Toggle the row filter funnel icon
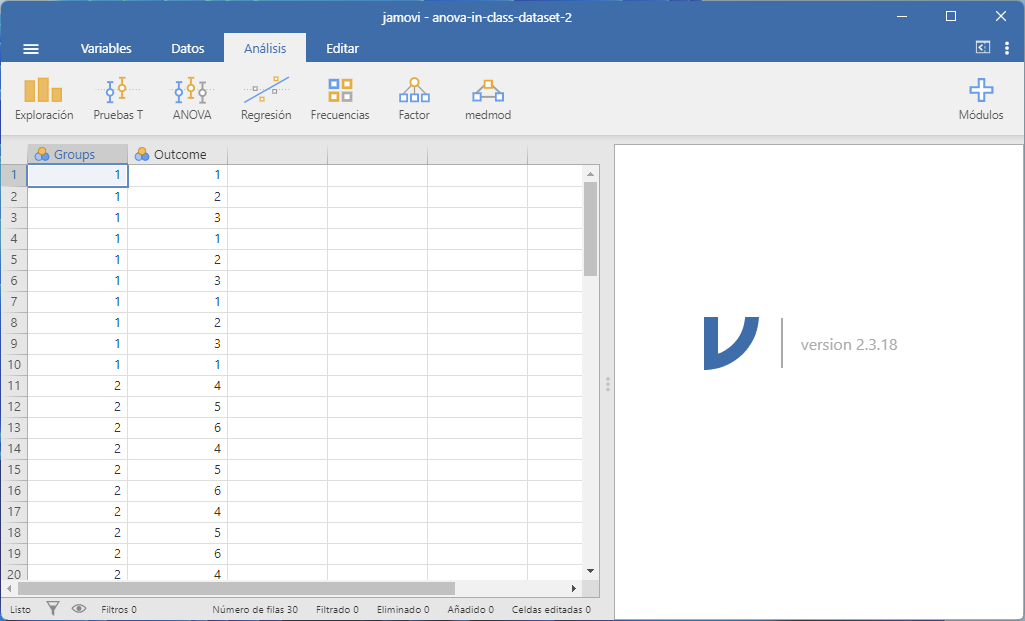The image size is (1025, 621). [54, 608]
